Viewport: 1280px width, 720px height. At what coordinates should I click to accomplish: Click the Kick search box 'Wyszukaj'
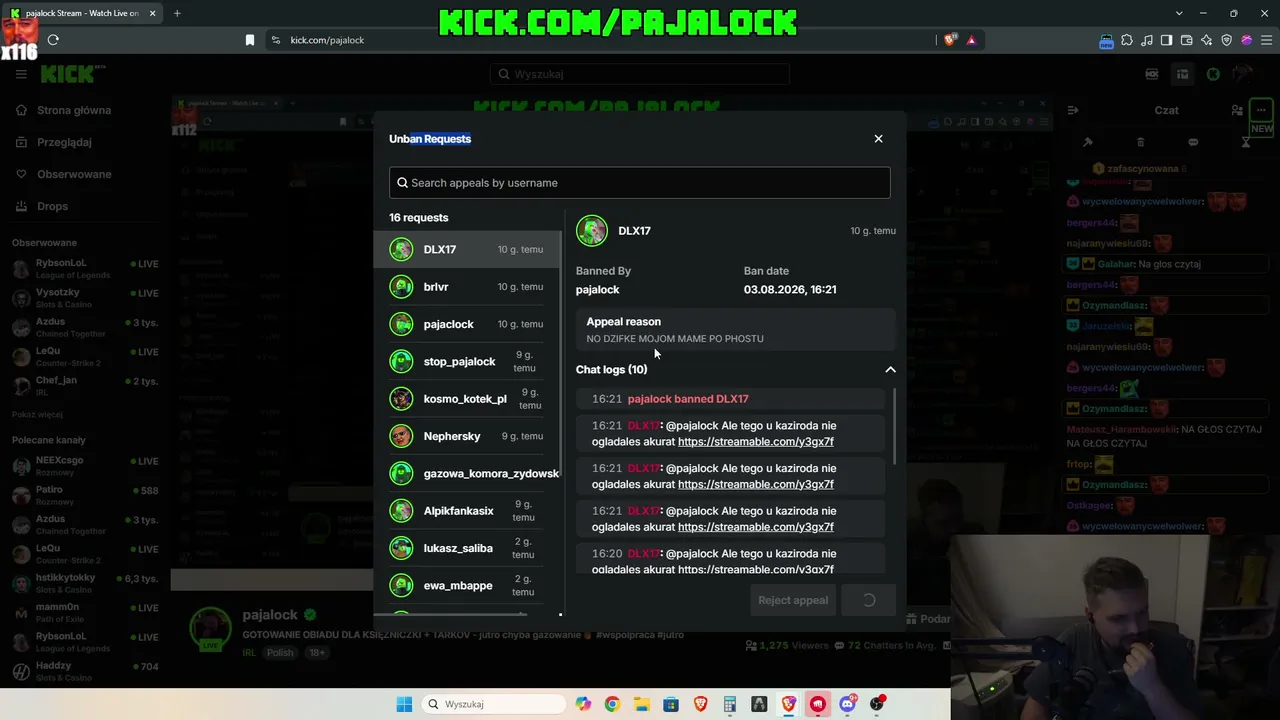tap(640, 74)
